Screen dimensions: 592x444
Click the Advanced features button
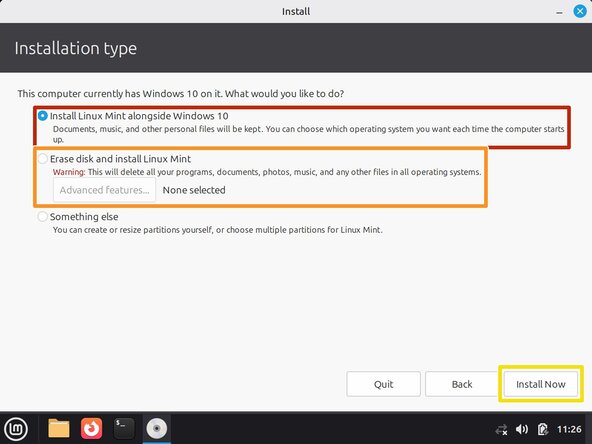[x=104, y=190]
